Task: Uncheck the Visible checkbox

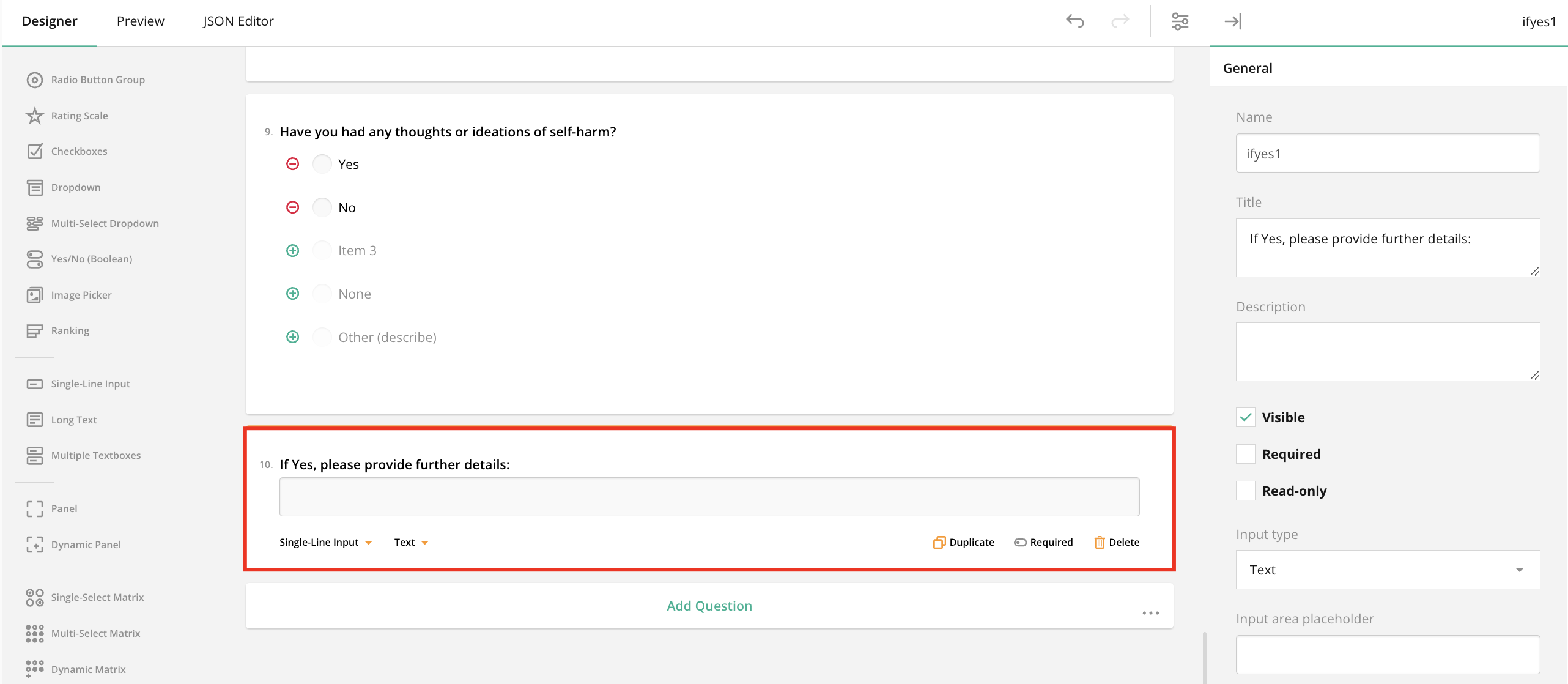Action: click(1245, 417)
